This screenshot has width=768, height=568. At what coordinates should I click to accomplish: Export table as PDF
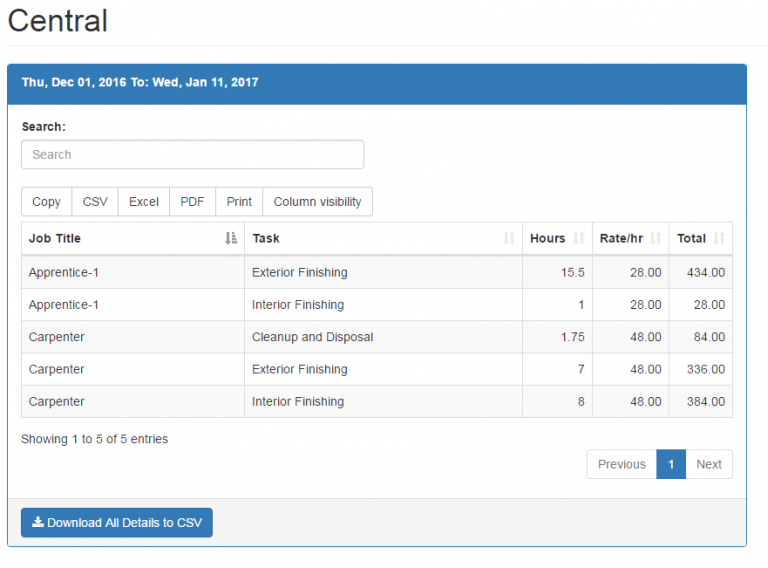click(192, 202)
